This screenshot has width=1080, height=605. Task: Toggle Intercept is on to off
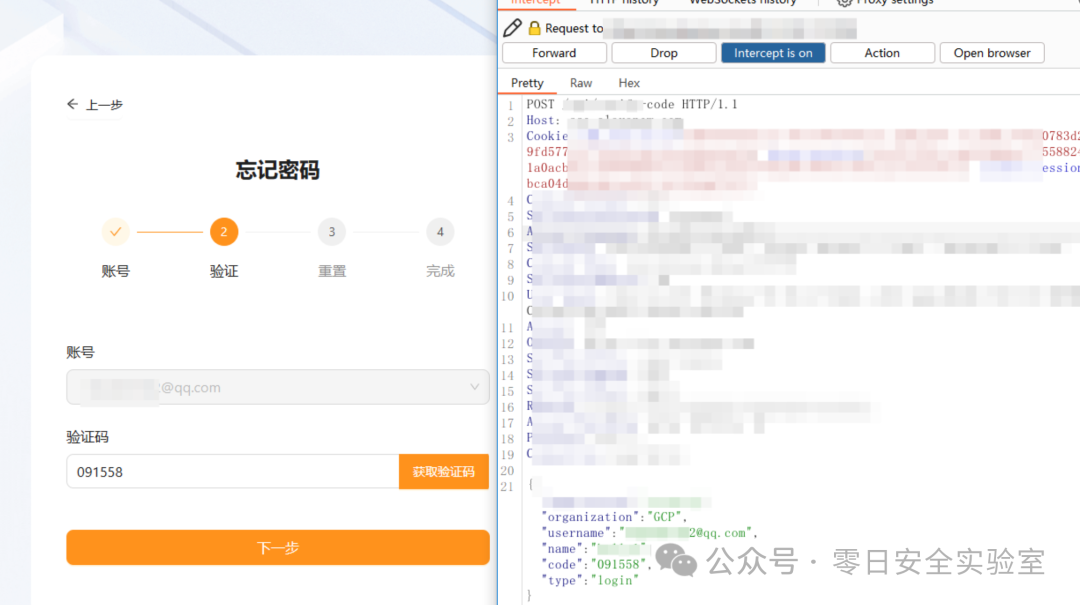click(772, 52)
